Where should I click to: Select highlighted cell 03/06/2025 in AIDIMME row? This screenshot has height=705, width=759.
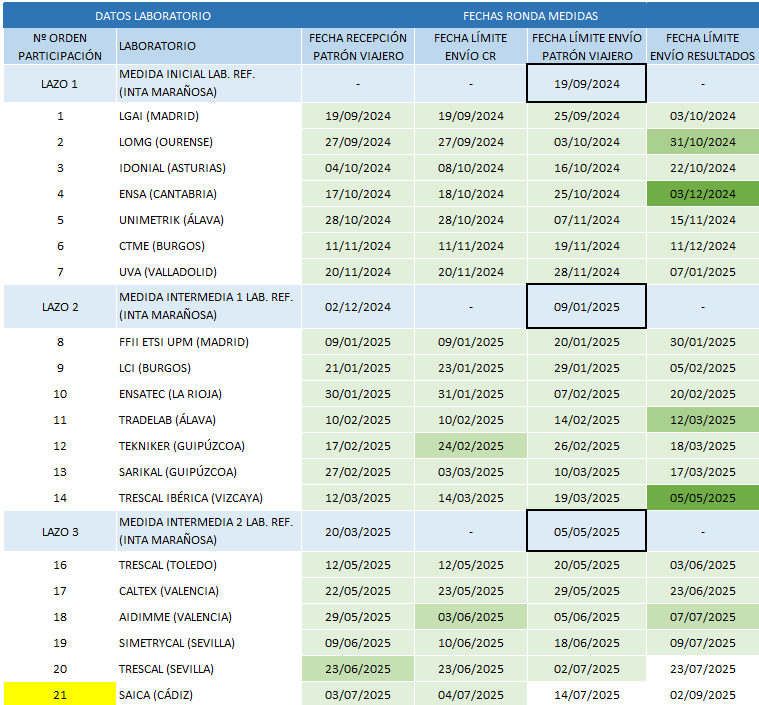click(x=471, y=617)
